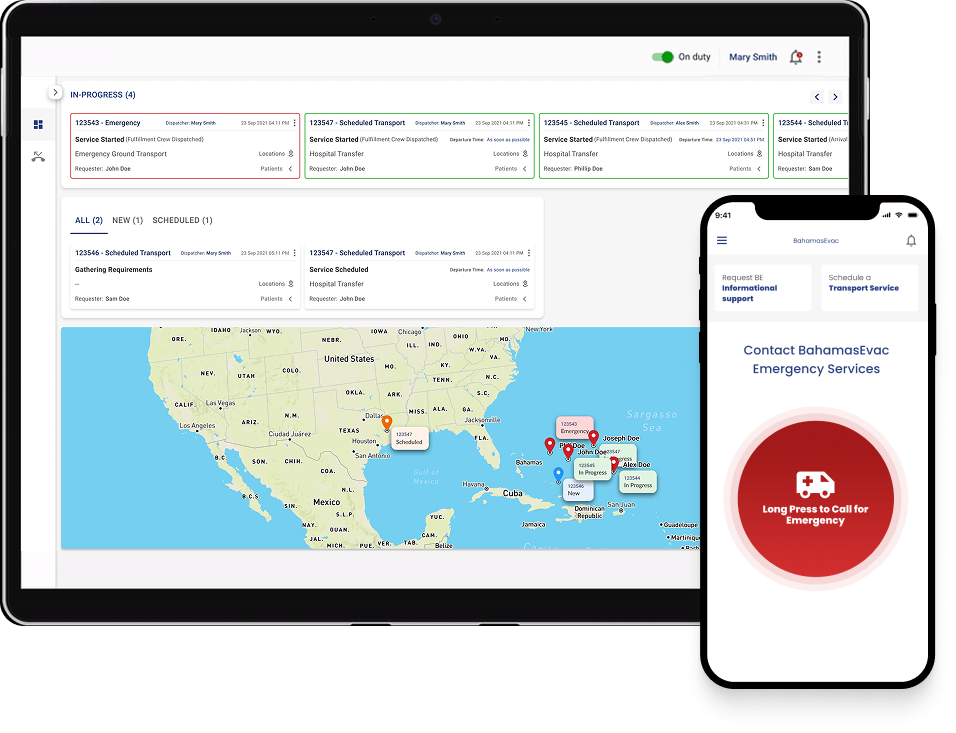Expand Patients on 123543 Emergency card

coord(277,168)
